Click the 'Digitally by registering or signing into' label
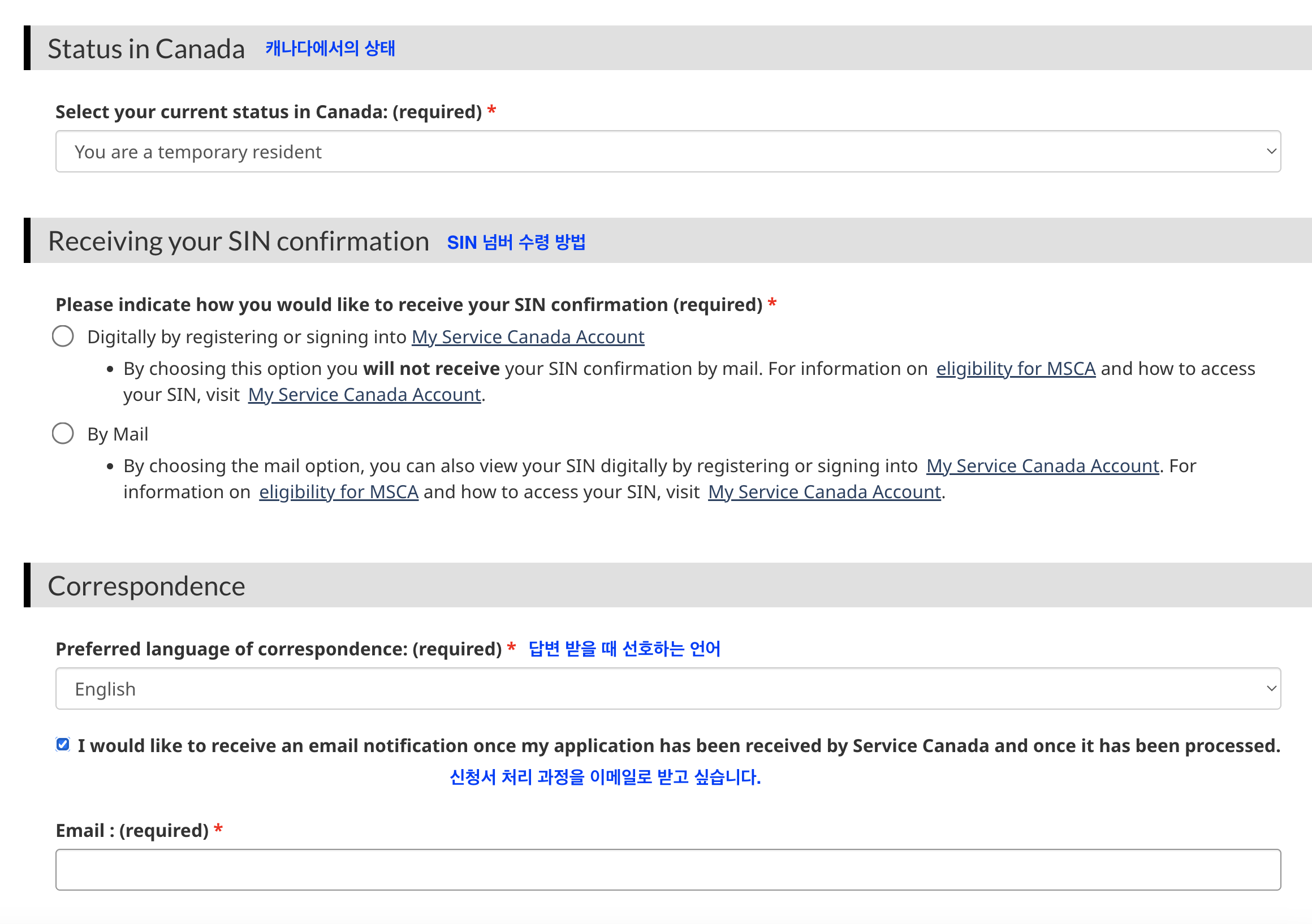This screenshot has height=924, width=1312. point(247,337)
